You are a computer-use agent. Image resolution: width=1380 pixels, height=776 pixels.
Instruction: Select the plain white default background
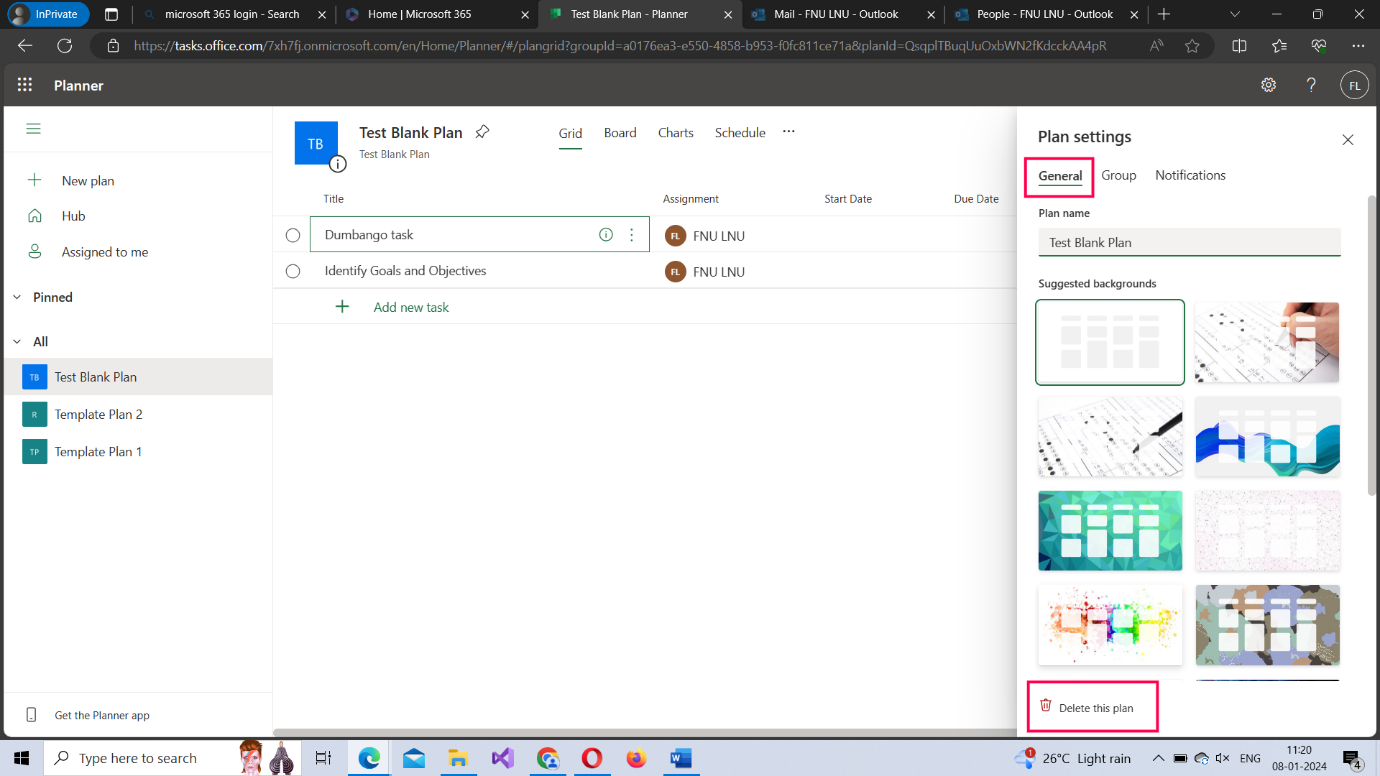click(x=1110, y=342)
